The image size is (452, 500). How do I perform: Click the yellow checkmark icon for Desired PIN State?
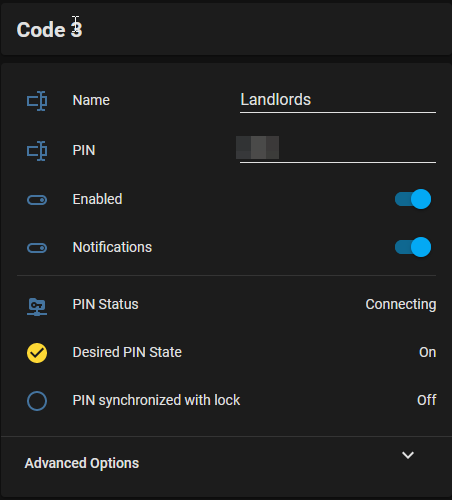(37, 353)
